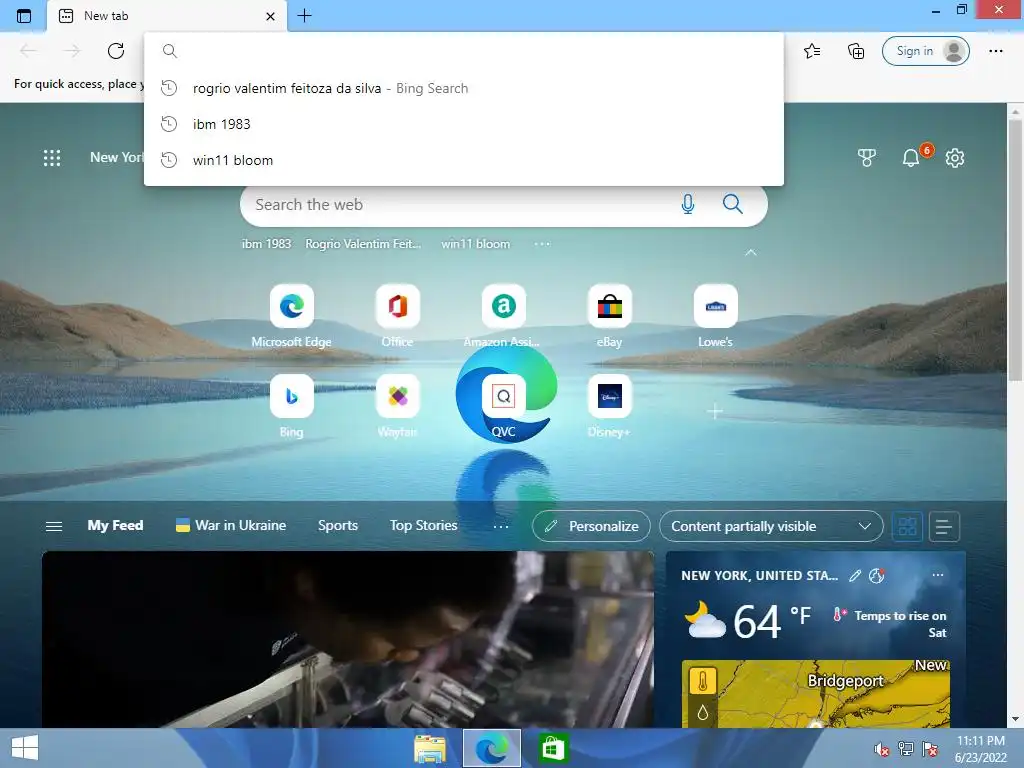The width and height of the screenshot is (1024, 768).
Task: Open the taskbar clock and date
Action: pos(981,749)
